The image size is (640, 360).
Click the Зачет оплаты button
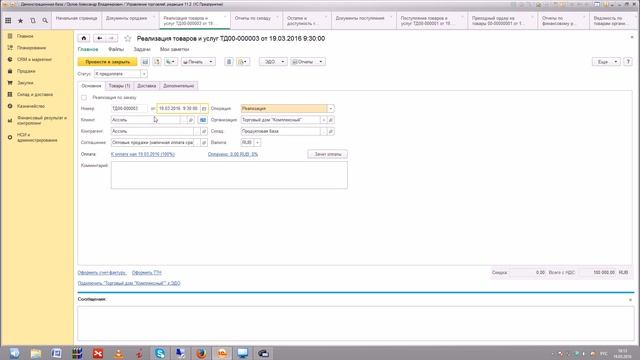[327, 154]
